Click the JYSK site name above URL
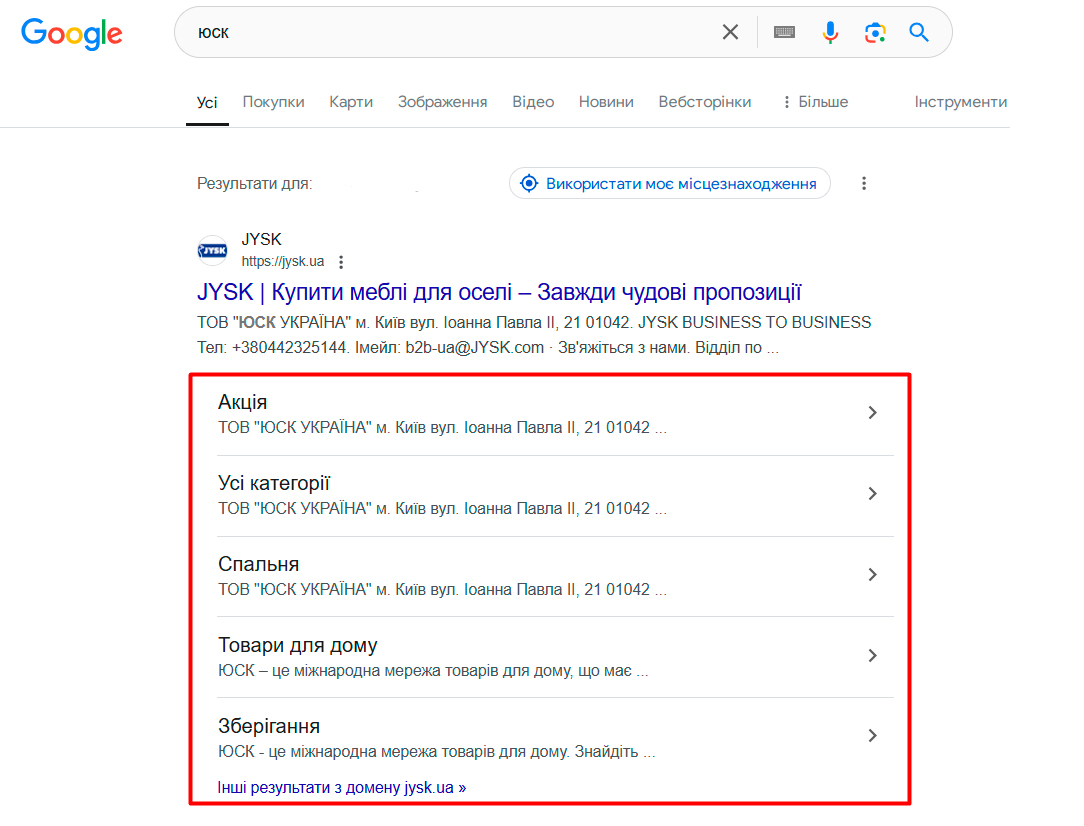 point(261,239)
